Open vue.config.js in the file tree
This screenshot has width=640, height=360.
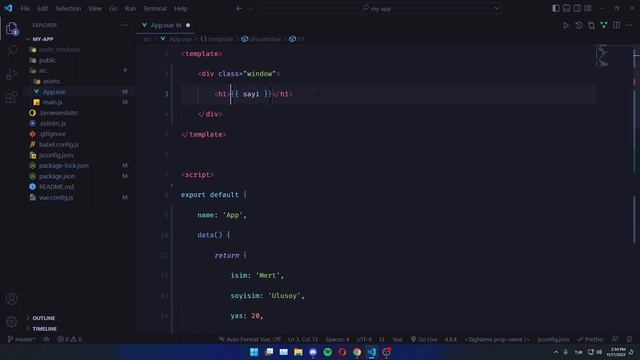coord(56,198)
